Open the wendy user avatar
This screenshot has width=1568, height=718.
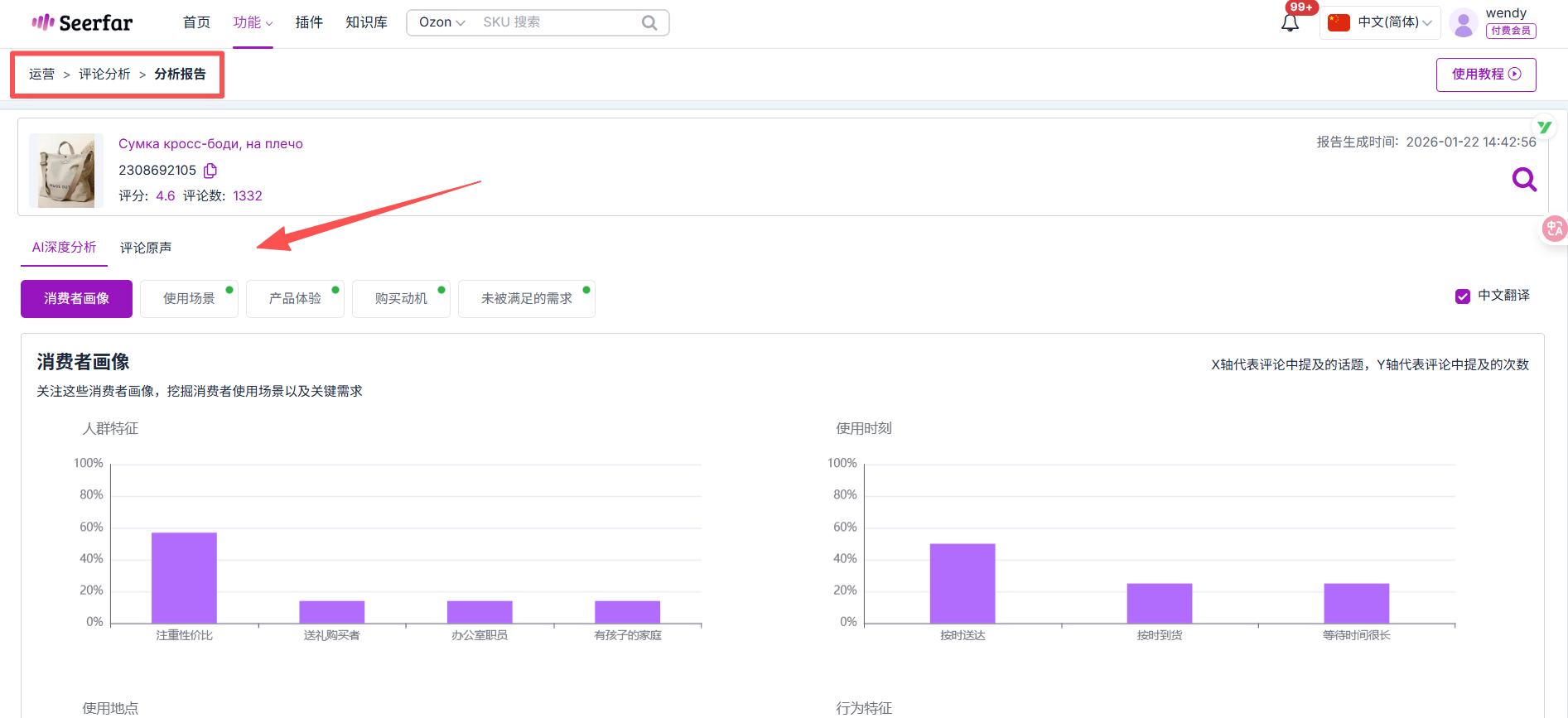(x=1464, y=23)
